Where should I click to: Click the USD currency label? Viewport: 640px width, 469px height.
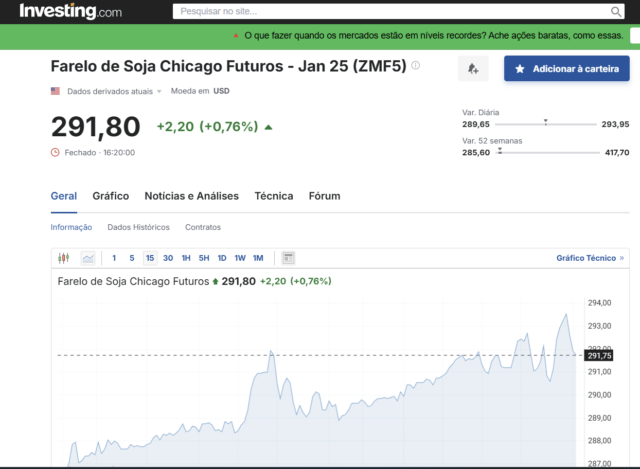tap(221, 91)
